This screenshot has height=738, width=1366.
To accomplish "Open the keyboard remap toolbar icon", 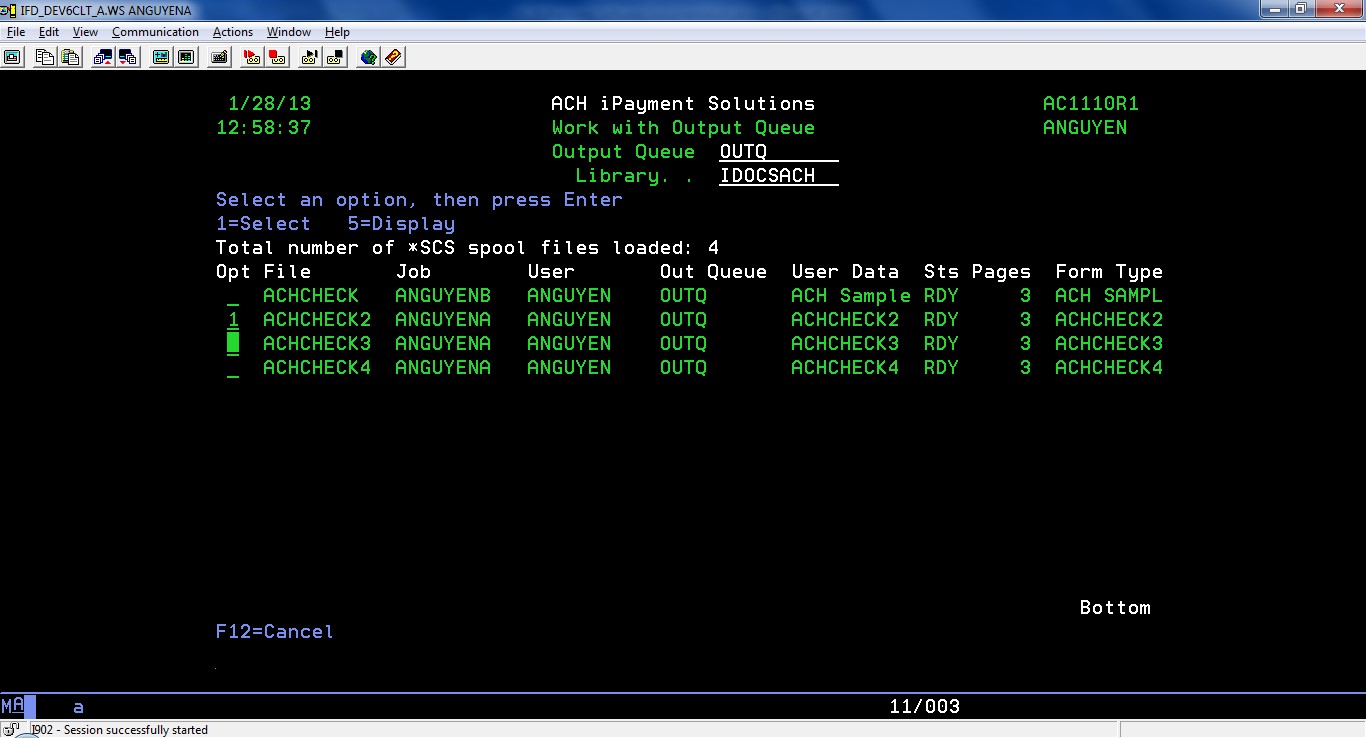I will pyautogui.click(x=219, y=57).
